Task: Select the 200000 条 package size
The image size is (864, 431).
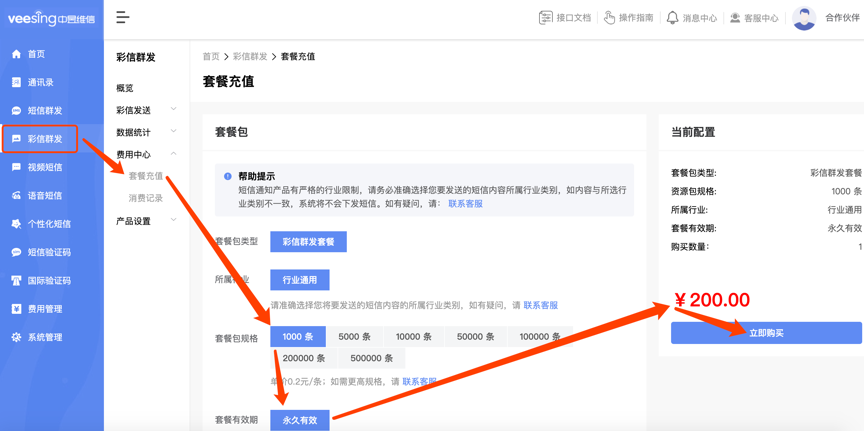Action: coord(304,358)
